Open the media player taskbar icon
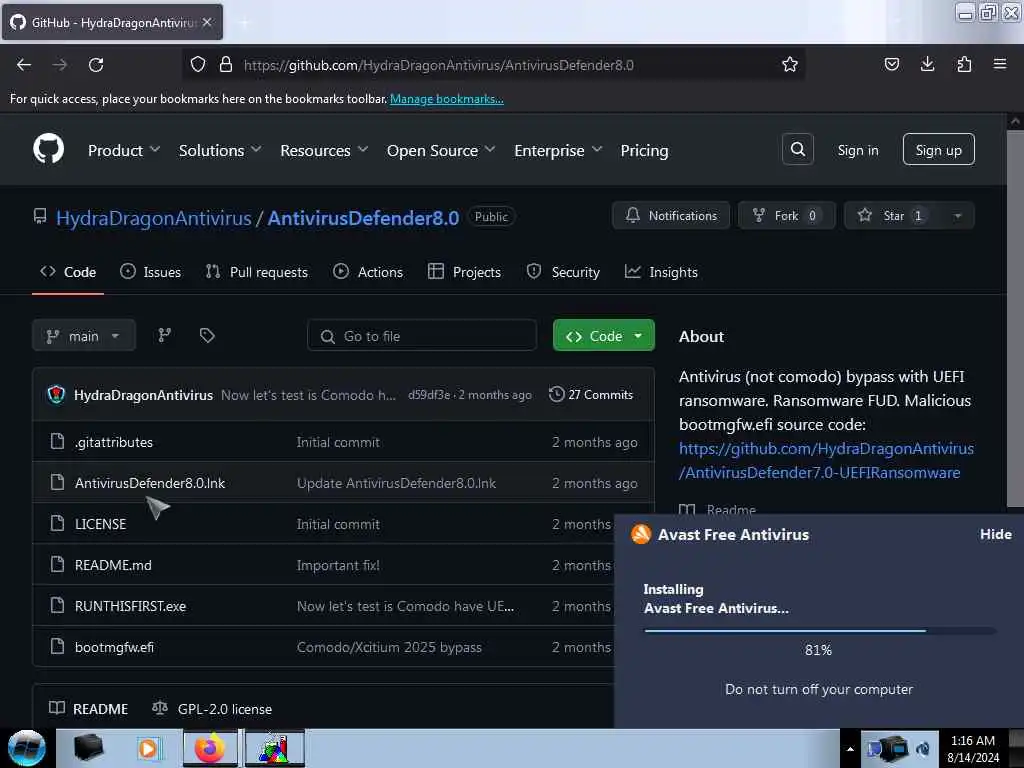1024x768 pixels. coord(148,748)
